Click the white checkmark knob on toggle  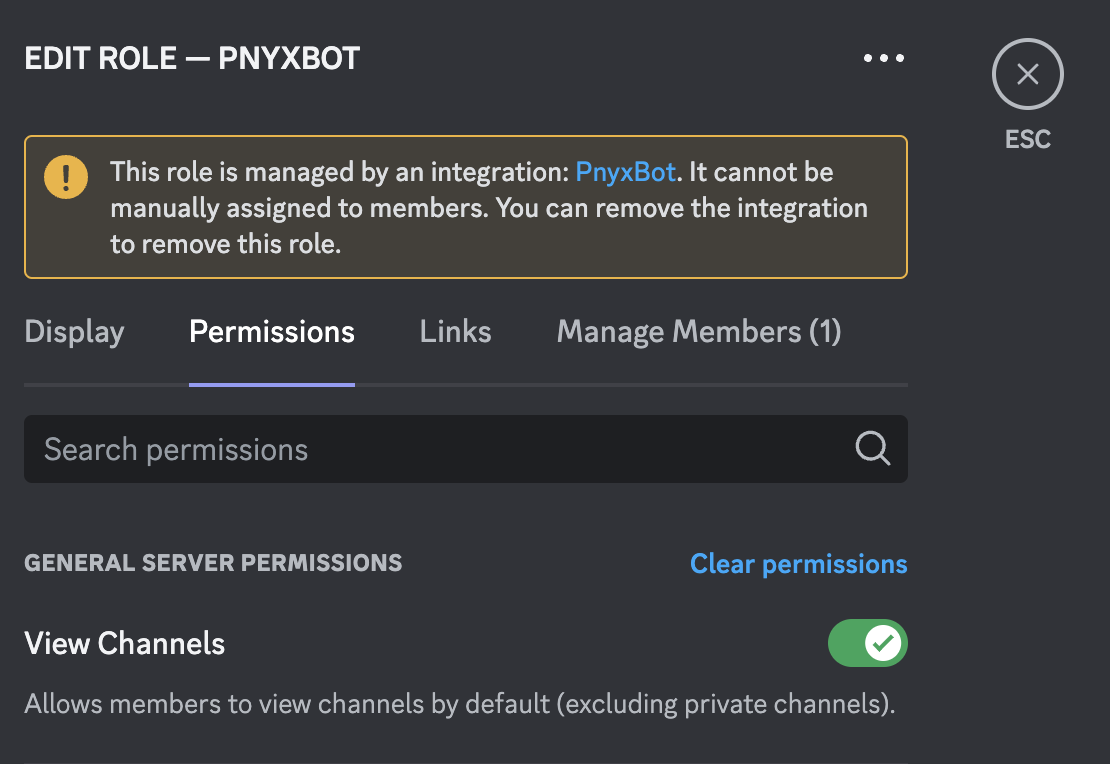[883, 644]
